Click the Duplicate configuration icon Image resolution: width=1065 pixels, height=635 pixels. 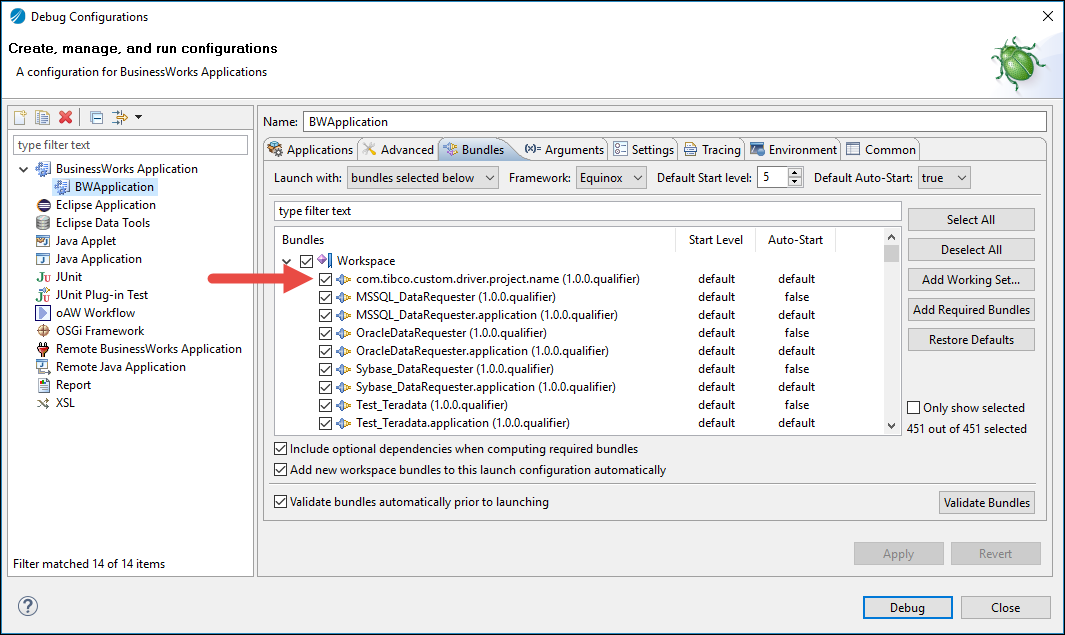point(42,117)
